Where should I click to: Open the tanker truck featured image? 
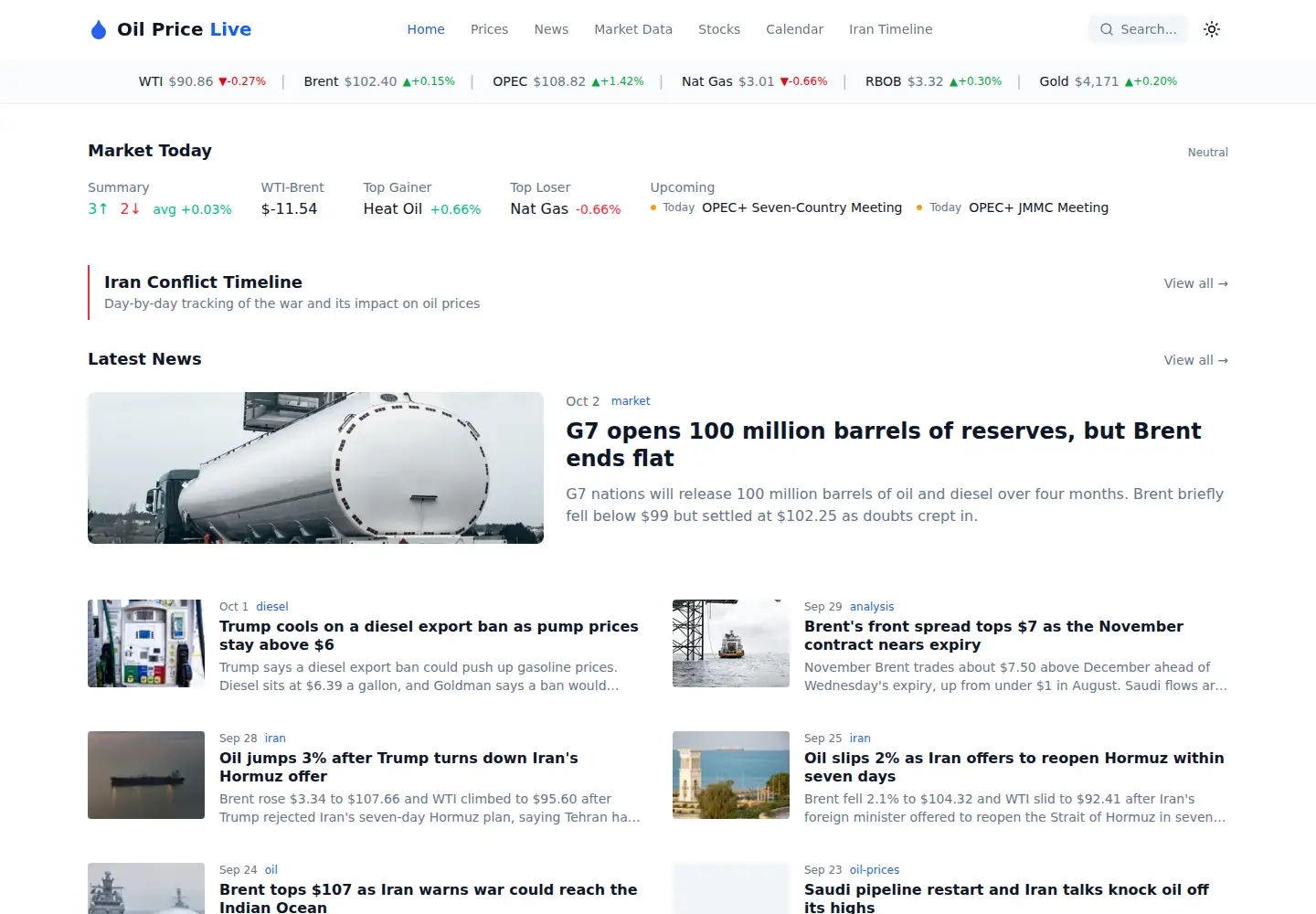click(315, 468)
